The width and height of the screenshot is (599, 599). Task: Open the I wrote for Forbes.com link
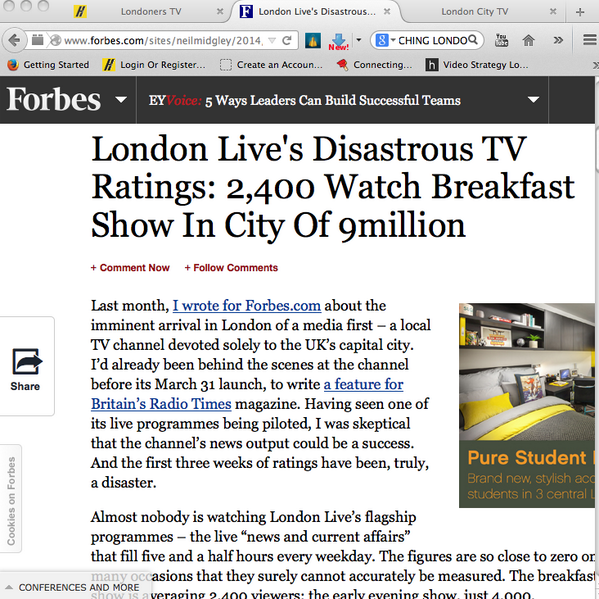247,306
